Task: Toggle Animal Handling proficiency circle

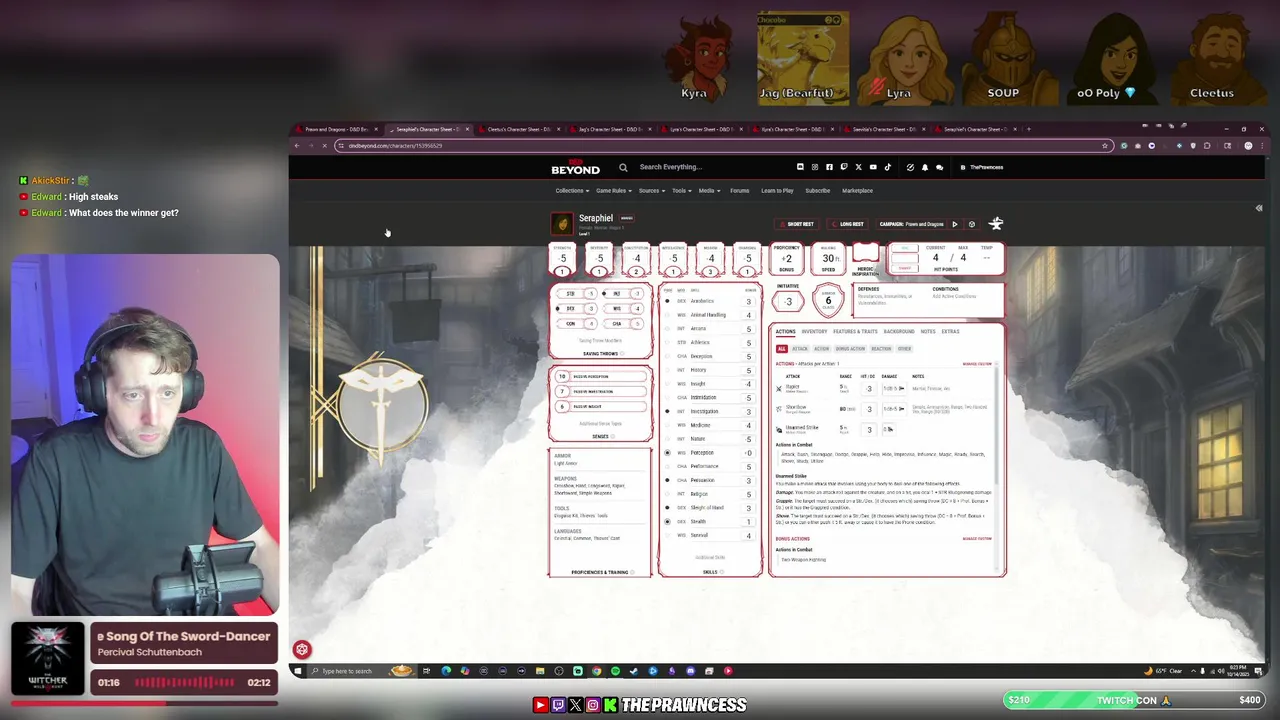Action: (x=668, y=315)
